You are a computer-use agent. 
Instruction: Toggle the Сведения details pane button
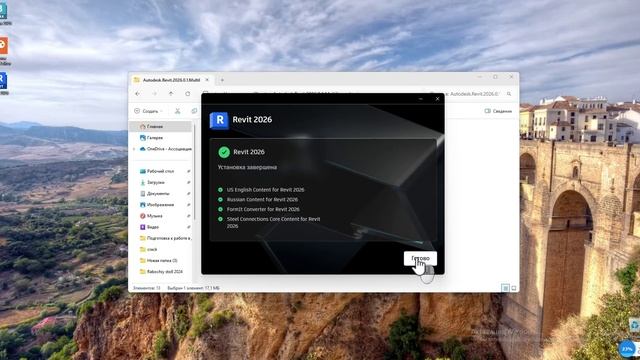click(498, 111)
